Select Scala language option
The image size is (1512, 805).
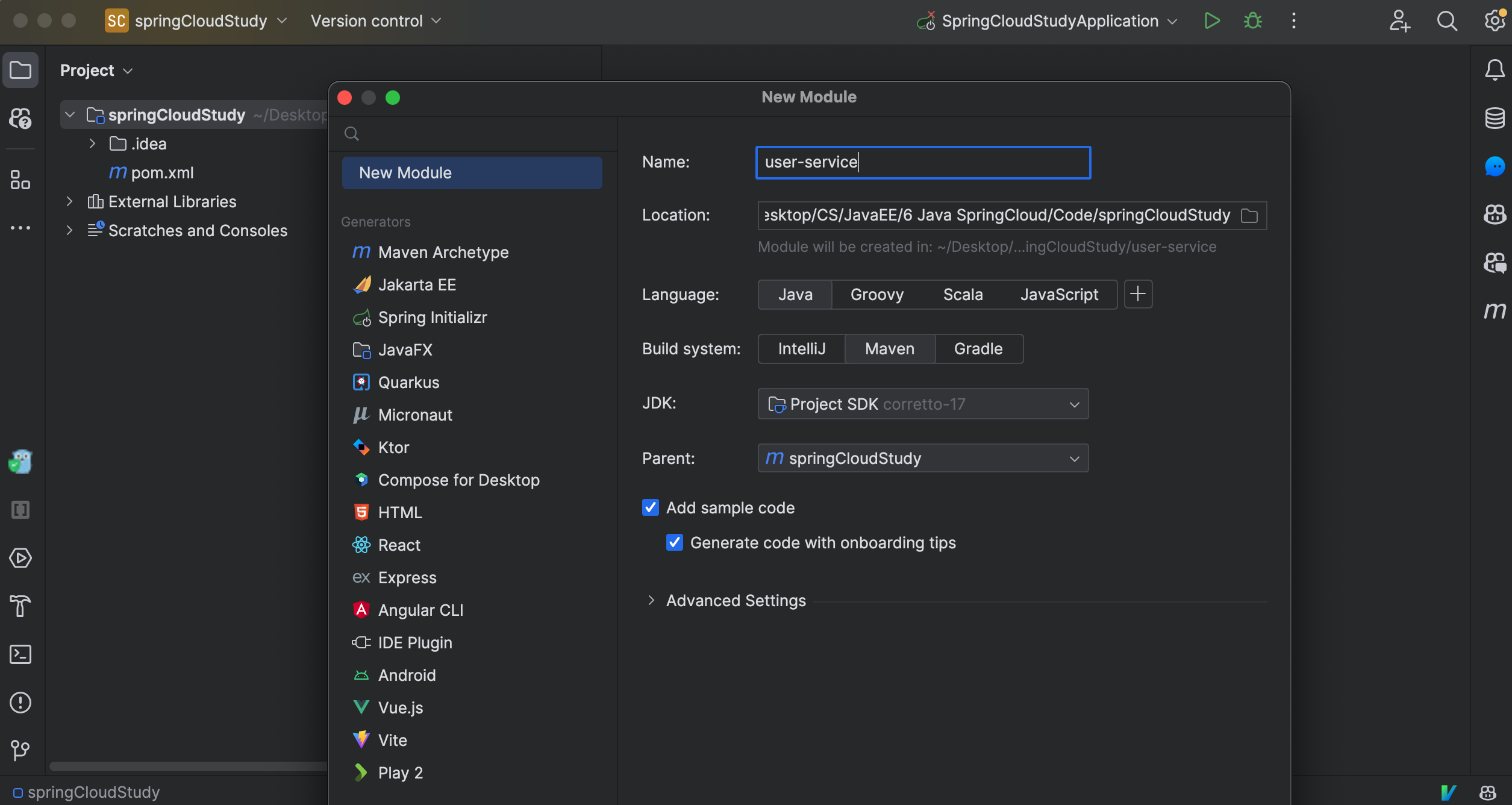(963, 294)
